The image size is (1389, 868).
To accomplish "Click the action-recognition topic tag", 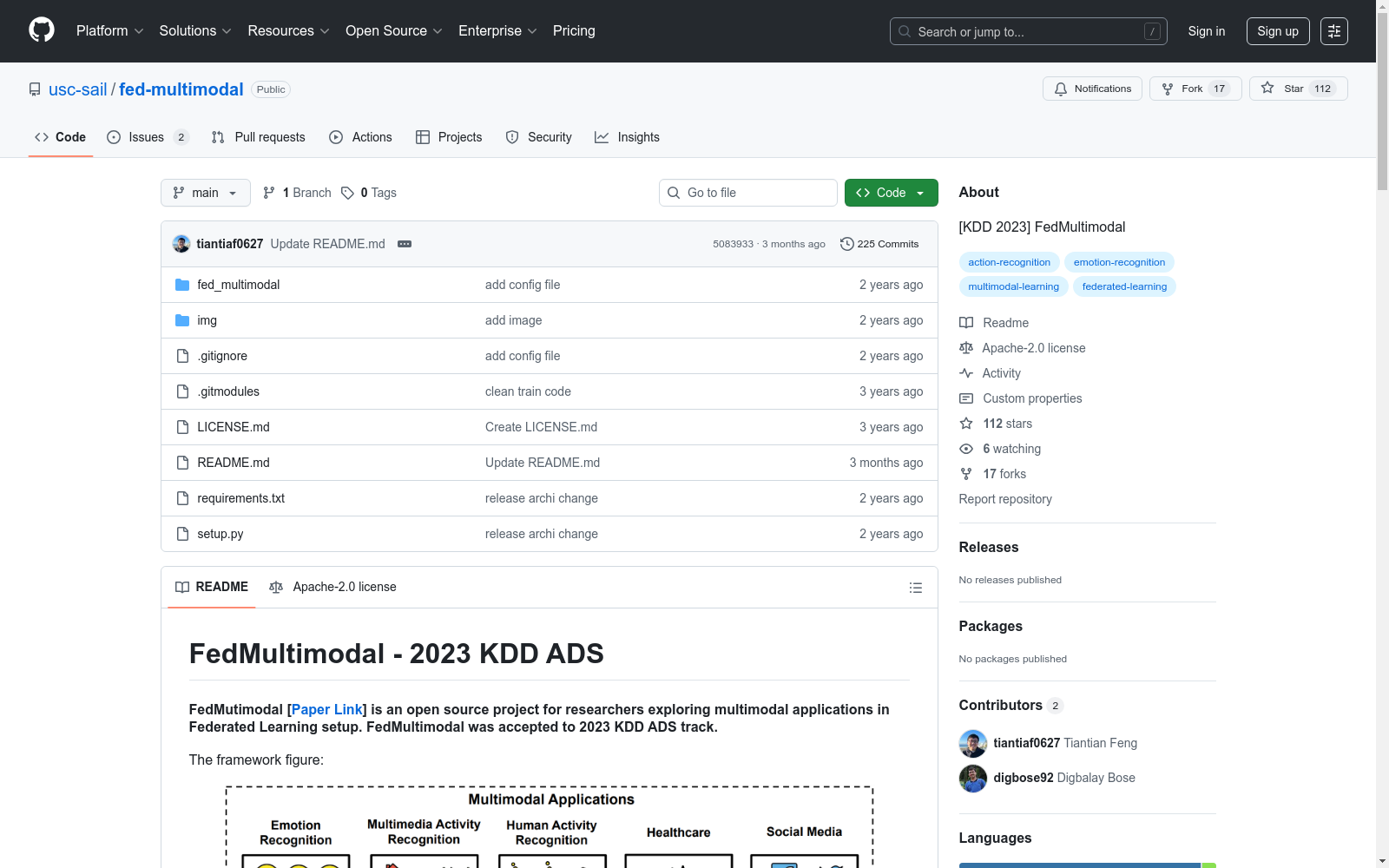I will tap(1009, 262).
